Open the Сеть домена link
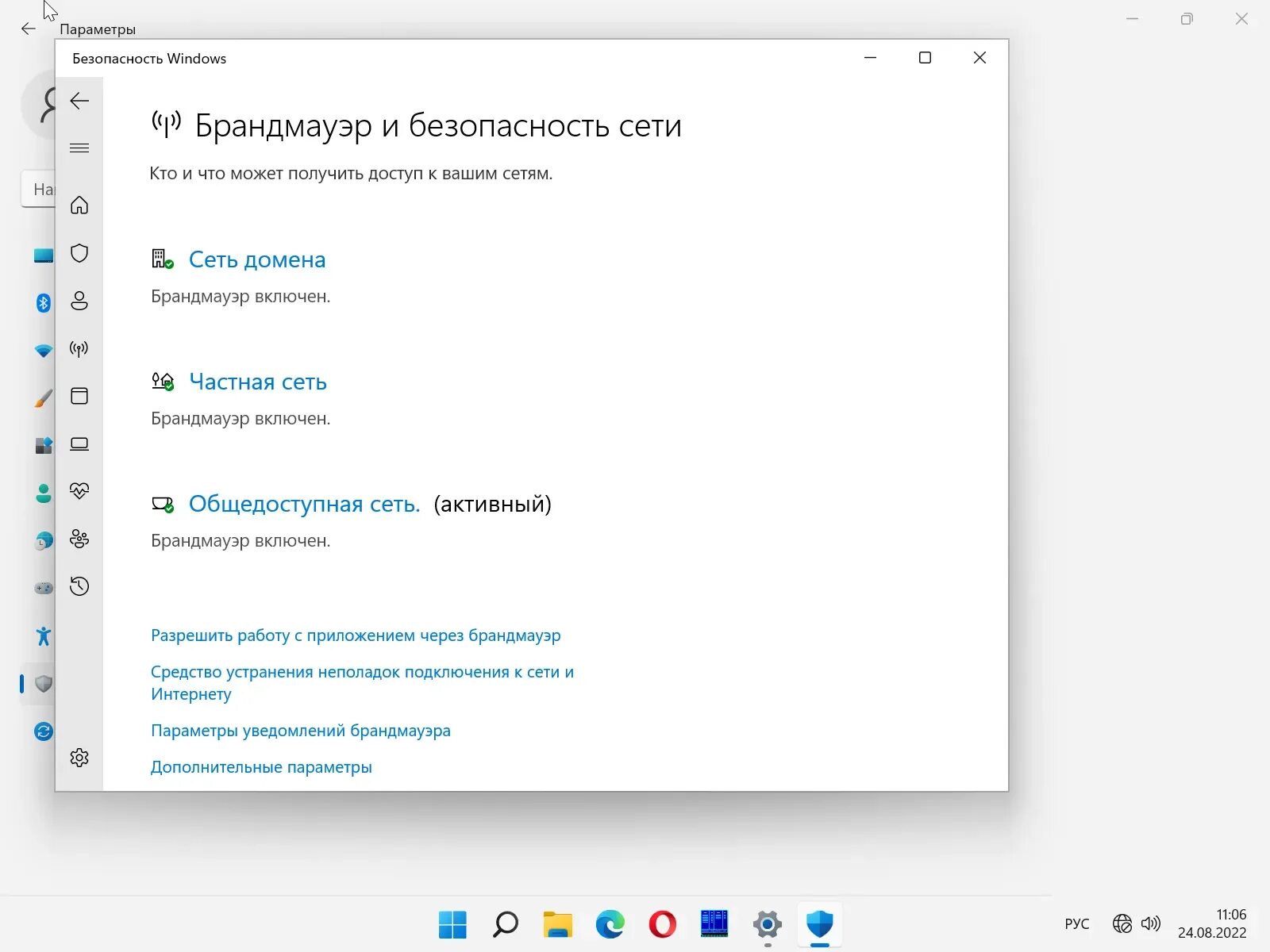The width and height of the screenshot is (1270, 952). click(257, 259)
